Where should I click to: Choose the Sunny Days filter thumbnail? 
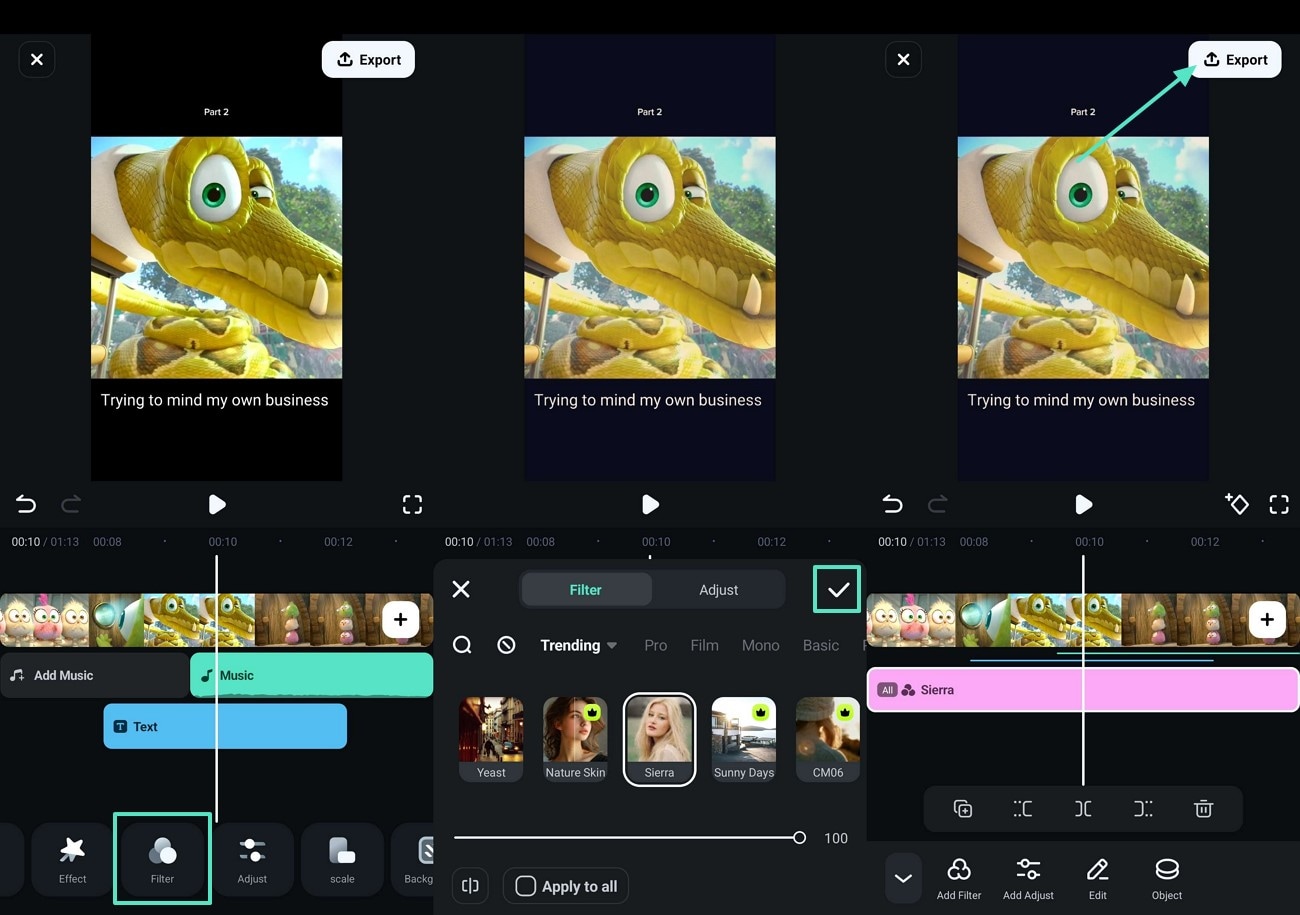[744, 739]
